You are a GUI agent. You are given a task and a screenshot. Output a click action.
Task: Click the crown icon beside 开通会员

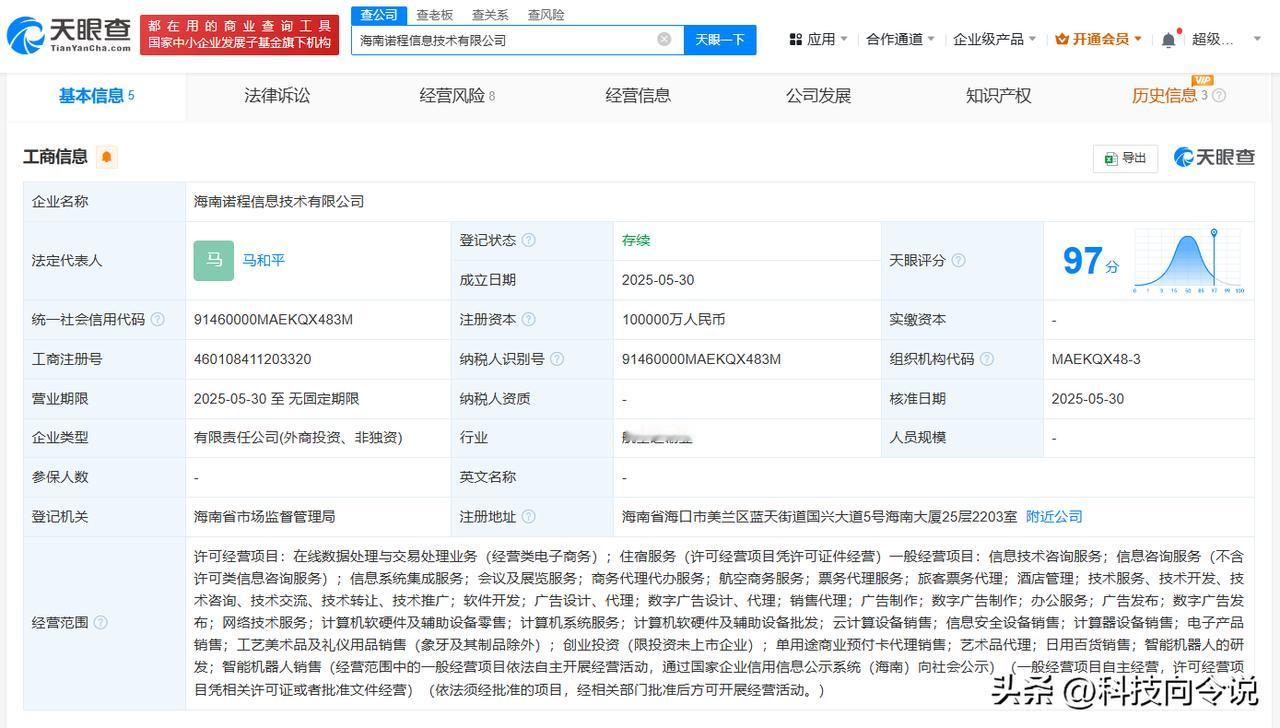1062,39
